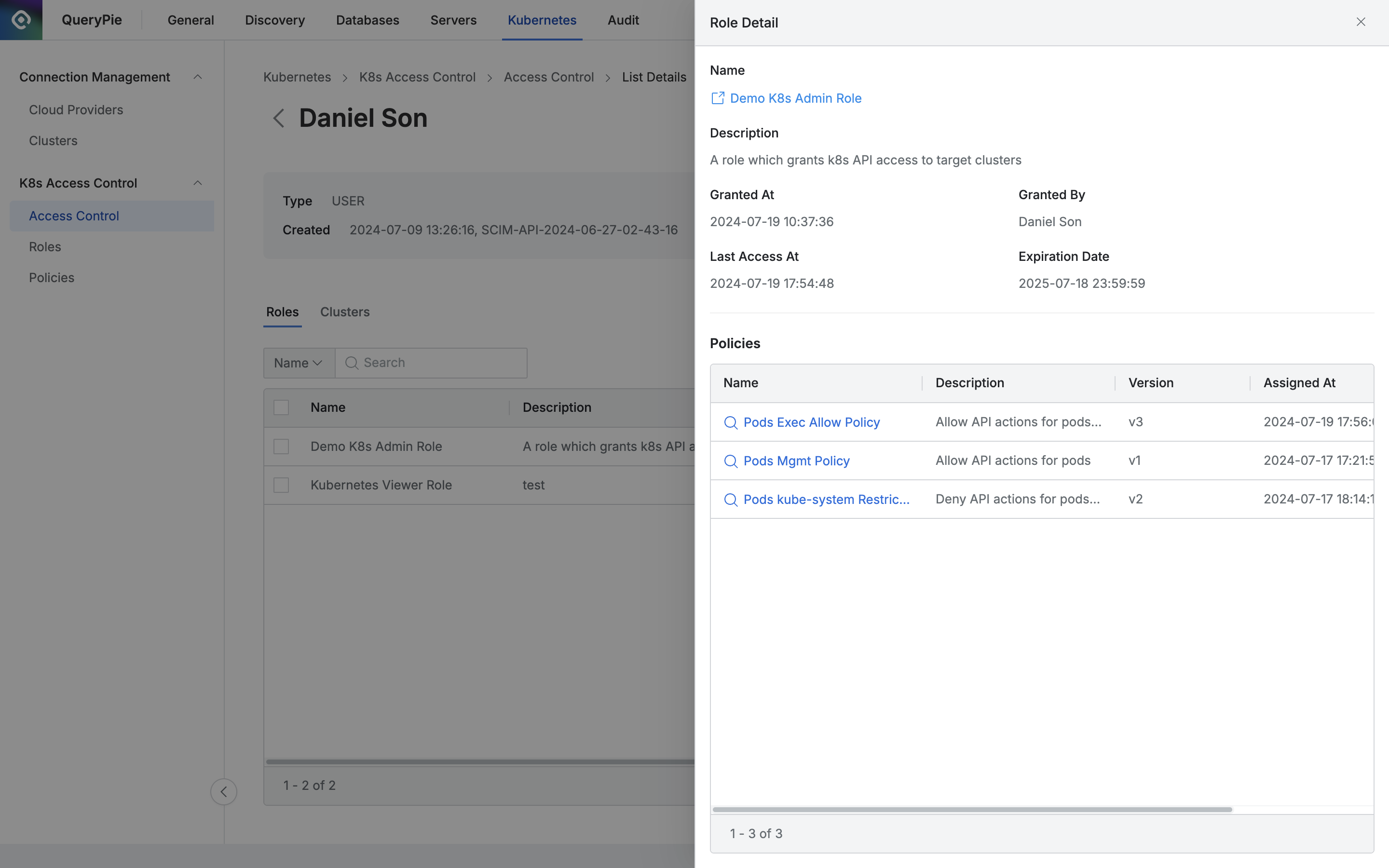Go to Policies in the sidebar
Screen dimensions: 1389x868
click(x=52, y=278)
